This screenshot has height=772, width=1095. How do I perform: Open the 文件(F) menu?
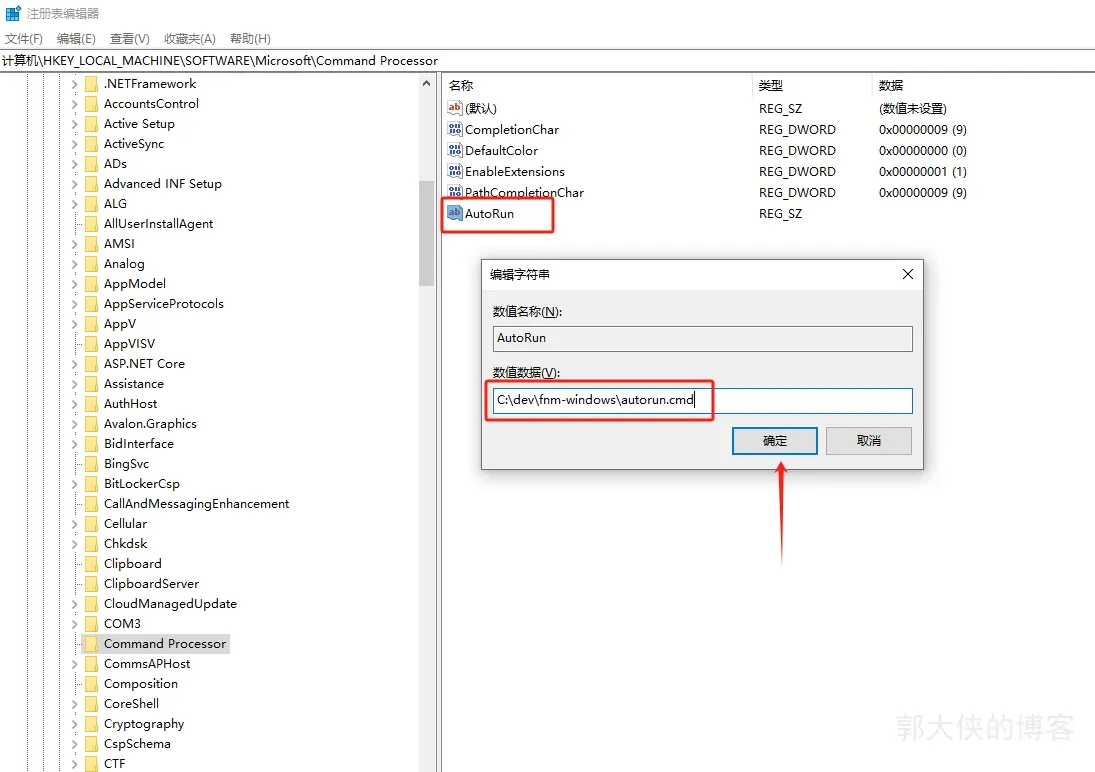pyautogui.click(x=24, y=38)
